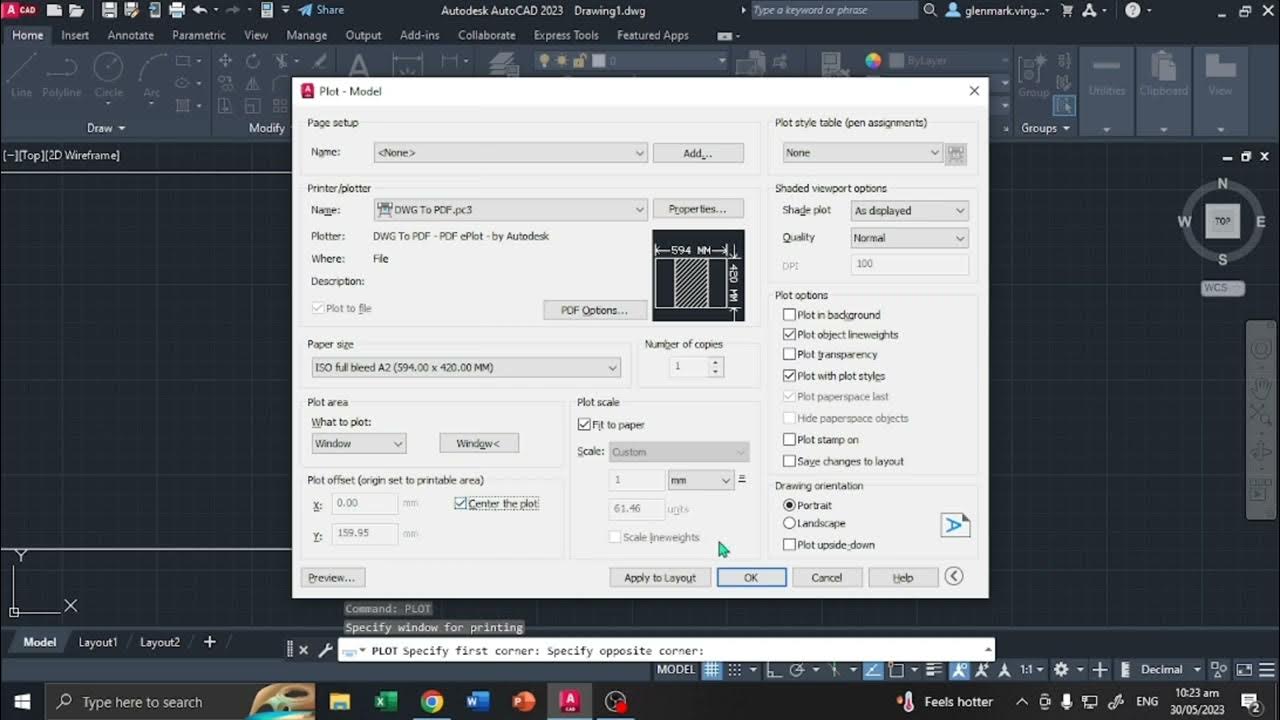Click the Undo arrow icon
Viewport: 1280px width, 720px height.
pyautogui.click(x=200, y=10)
